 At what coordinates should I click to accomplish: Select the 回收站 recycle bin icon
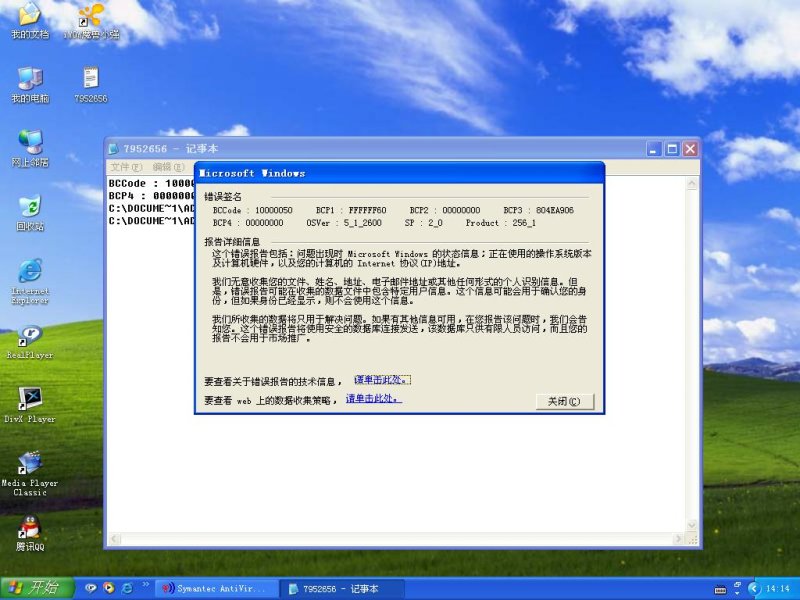[30, 212]
